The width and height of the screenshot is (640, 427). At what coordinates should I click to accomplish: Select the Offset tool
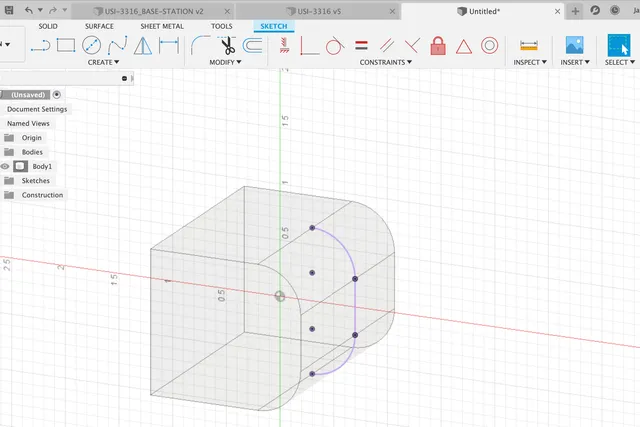[252, 45]
